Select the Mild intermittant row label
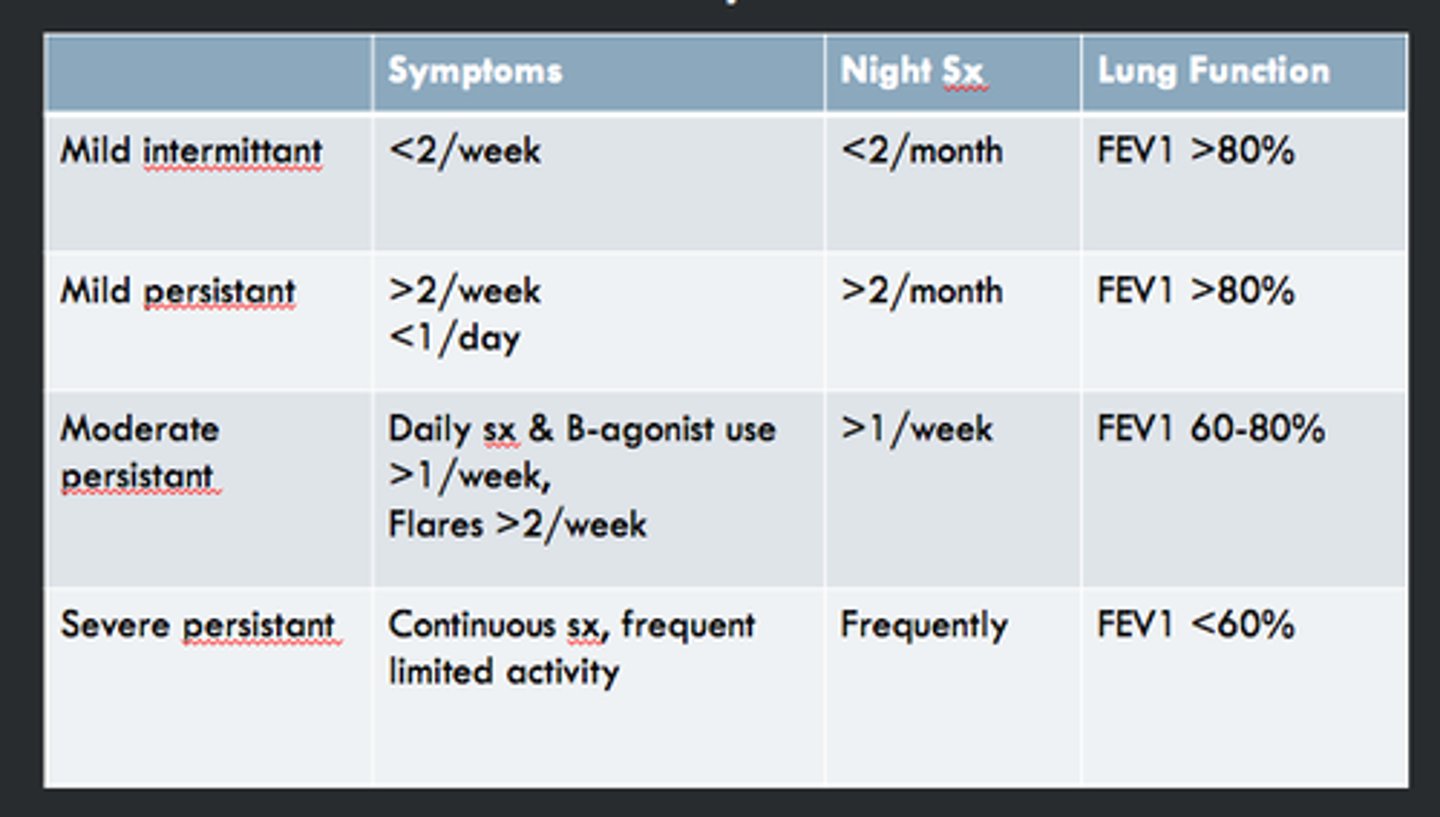The width and height of the screenshot is (1440, 817). 191,151
